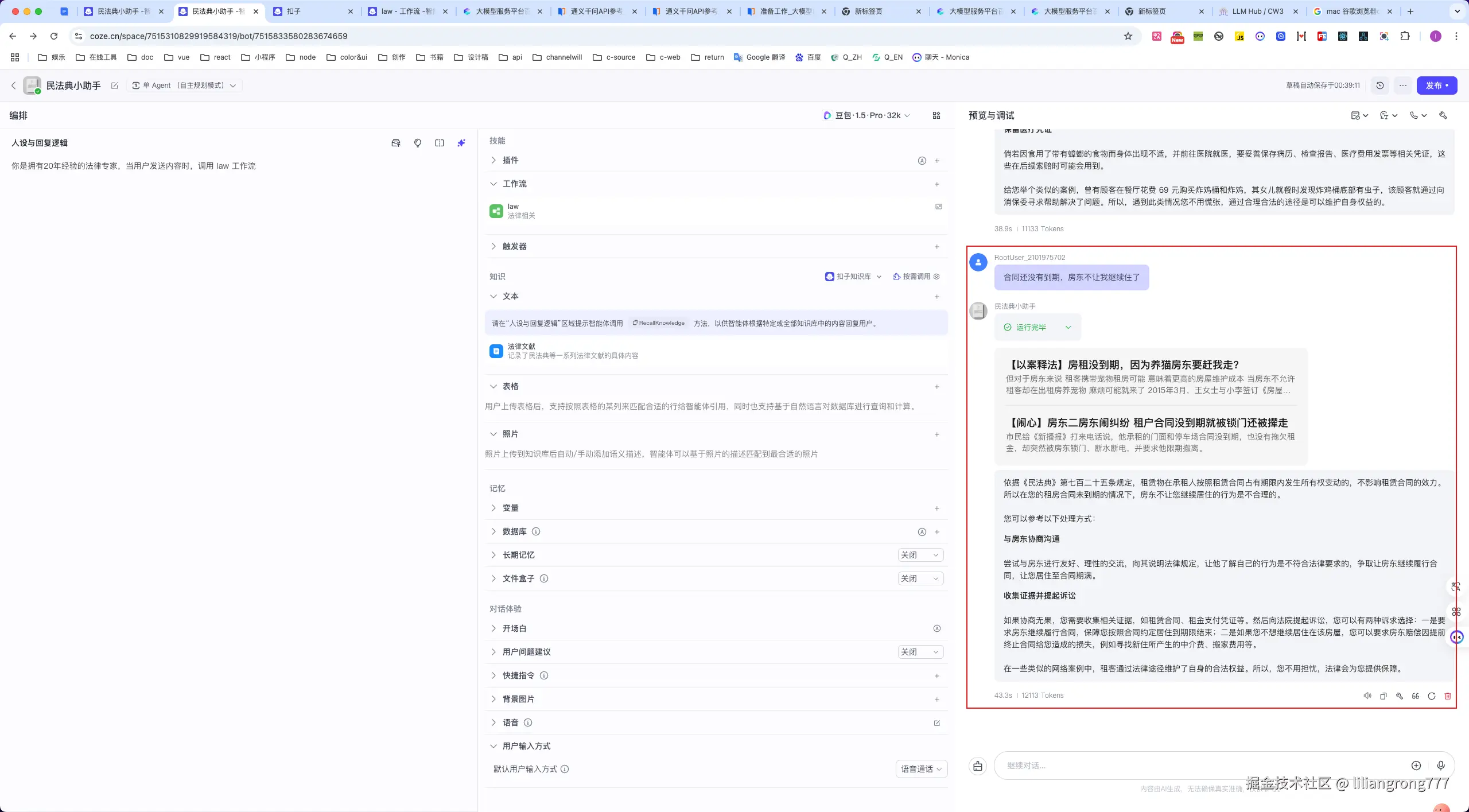Click the delete message trash icon
Viewport: 1469px width, 812px height.
pos(1447,696)
